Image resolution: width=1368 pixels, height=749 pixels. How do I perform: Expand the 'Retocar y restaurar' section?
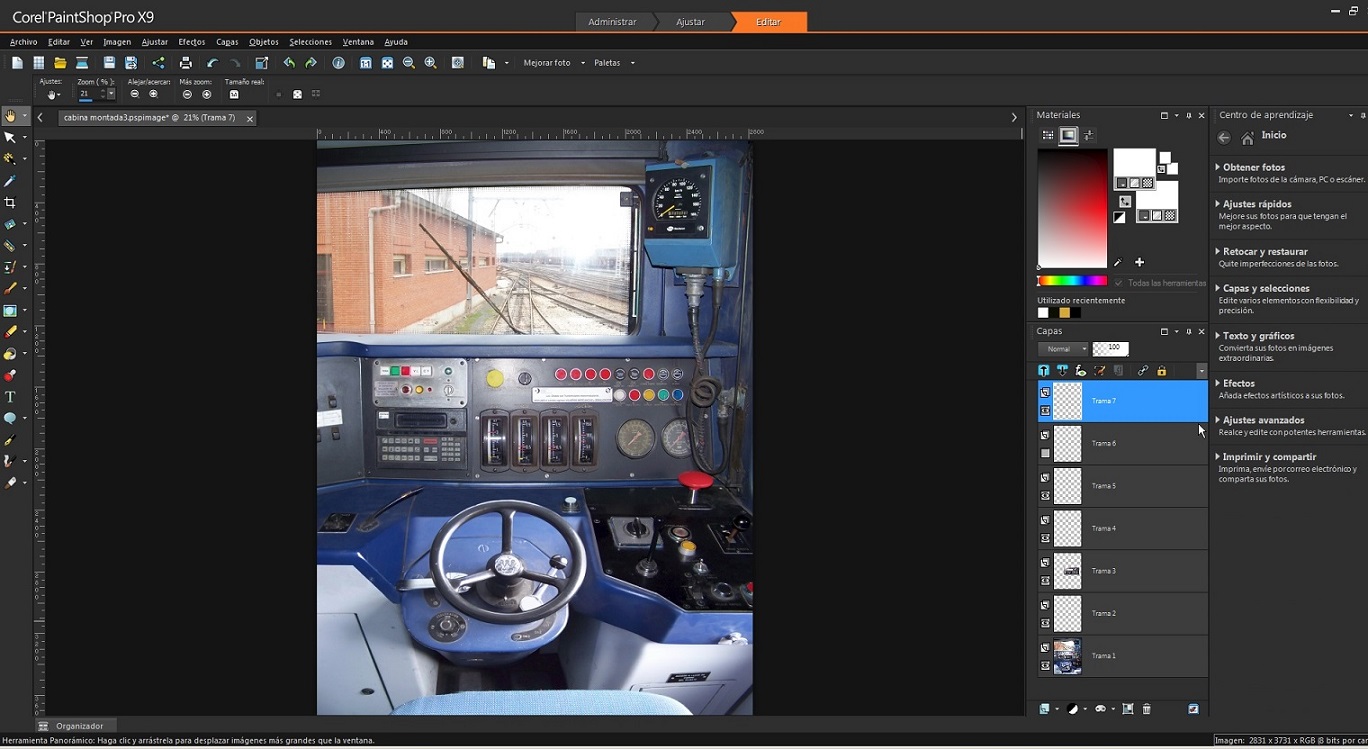(x=1265, y=252)
